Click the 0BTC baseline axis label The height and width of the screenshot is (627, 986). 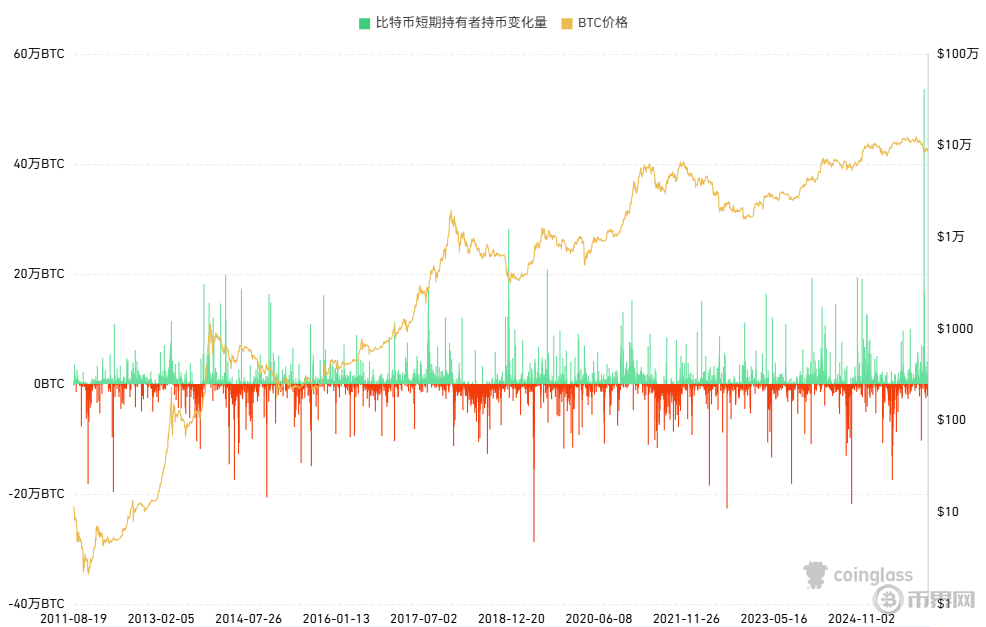pos(47,384)
